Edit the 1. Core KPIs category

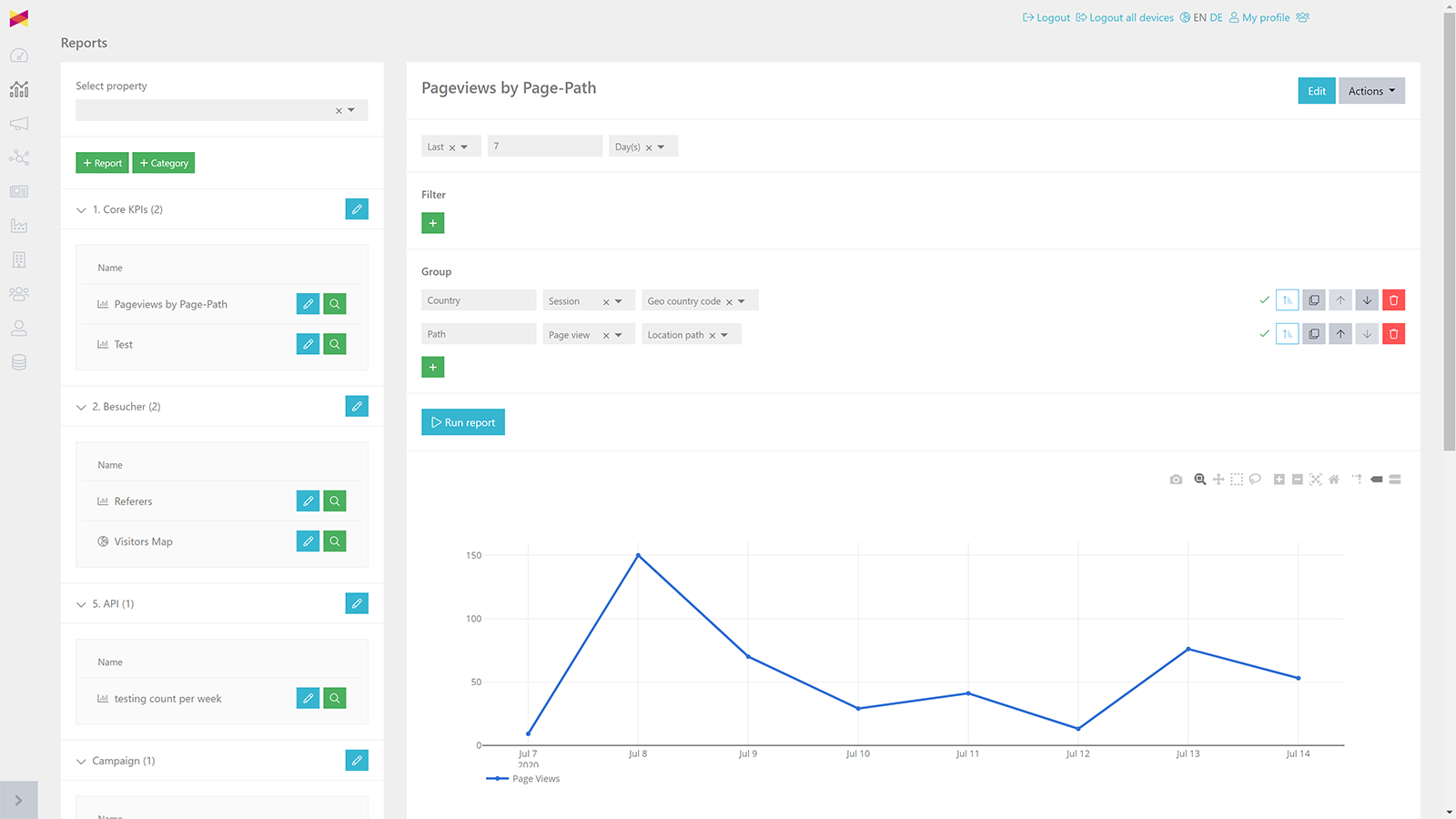[x=357, y=209]
